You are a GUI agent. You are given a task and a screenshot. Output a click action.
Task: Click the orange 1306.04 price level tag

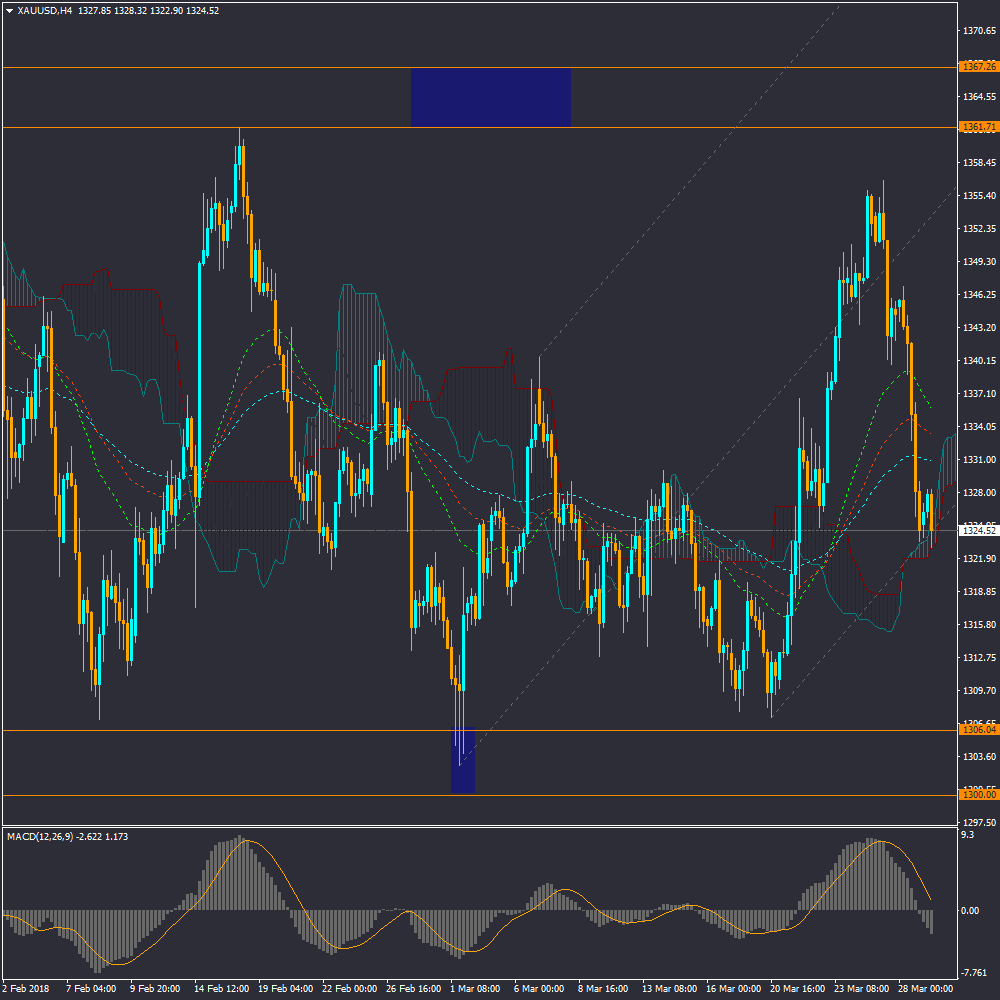tap(977, 730)
